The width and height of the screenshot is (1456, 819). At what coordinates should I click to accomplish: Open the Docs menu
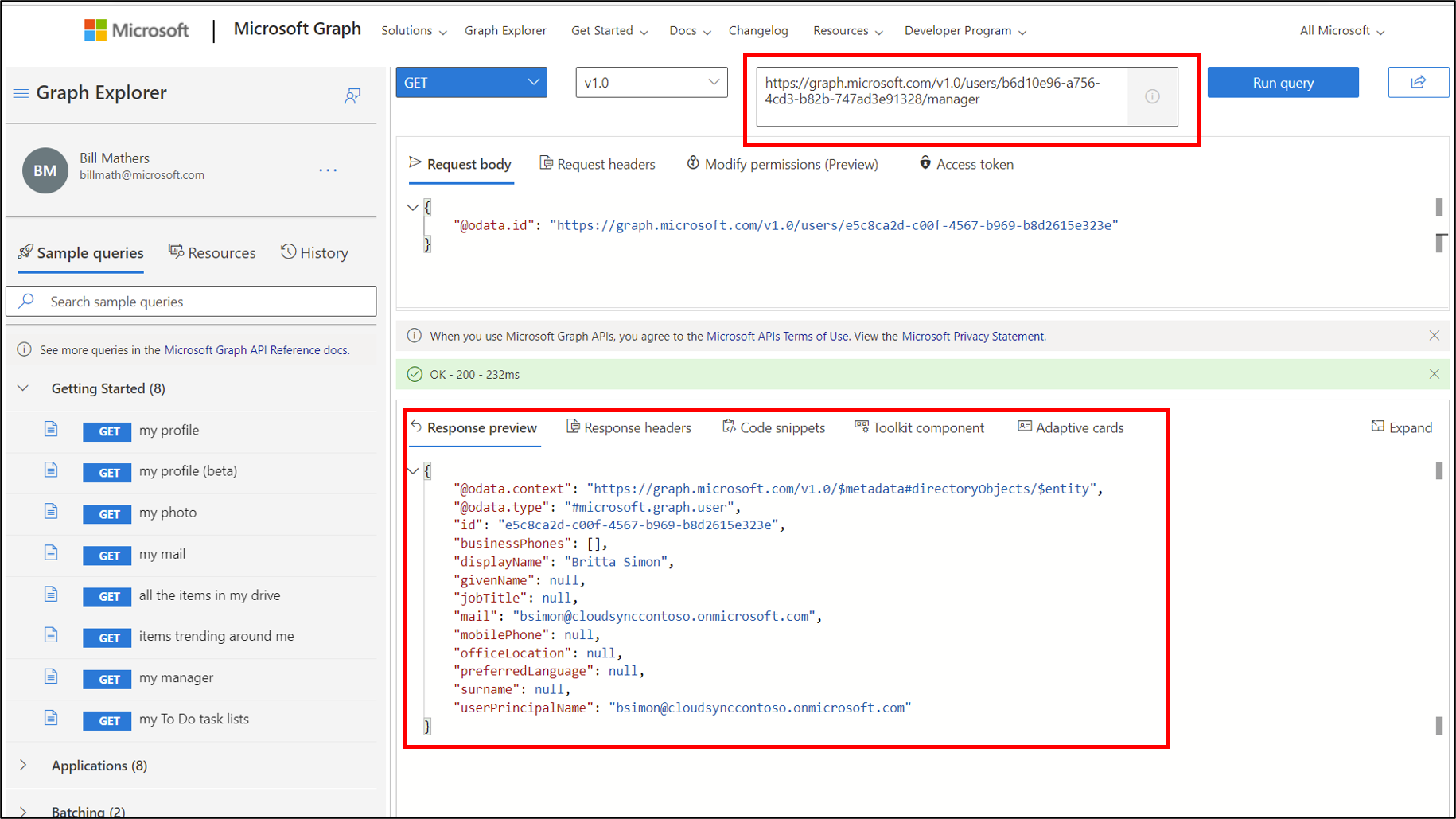[x=690, y=30]
